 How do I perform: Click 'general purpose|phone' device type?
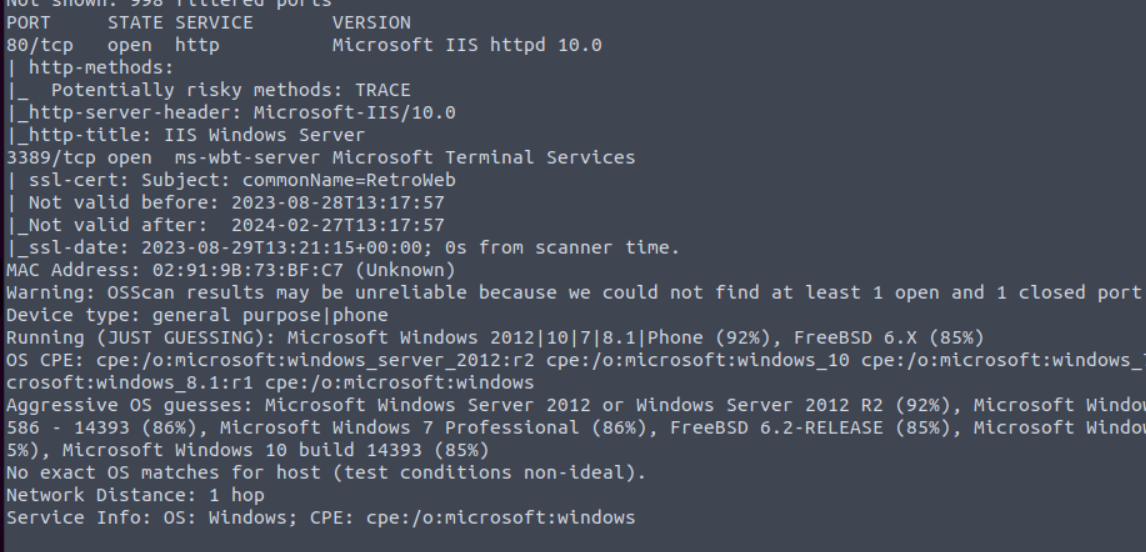coord(270,315)
